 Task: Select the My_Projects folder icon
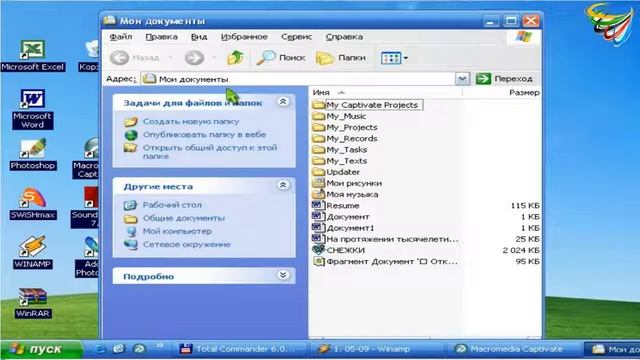pos(318,127)
